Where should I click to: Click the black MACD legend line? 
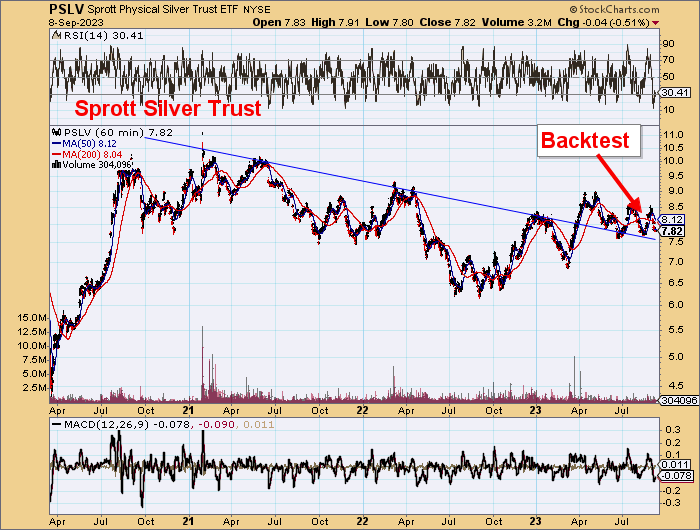[x=57, y=425]
